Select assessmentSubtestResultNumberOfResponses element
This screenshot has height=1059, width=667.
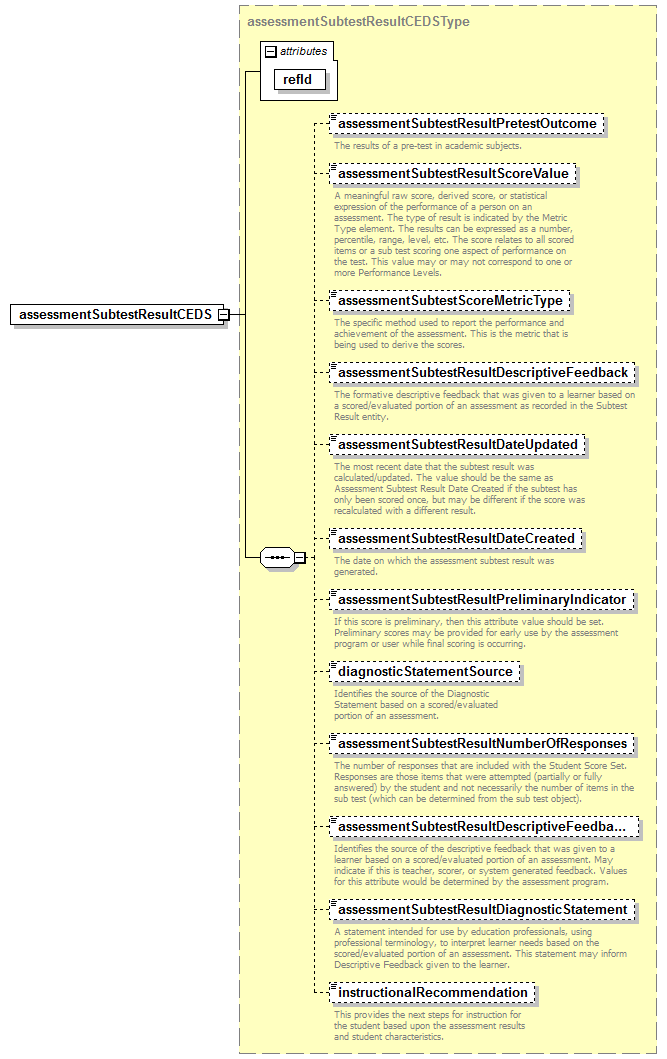pyautogui.click(x=482, y=744)
